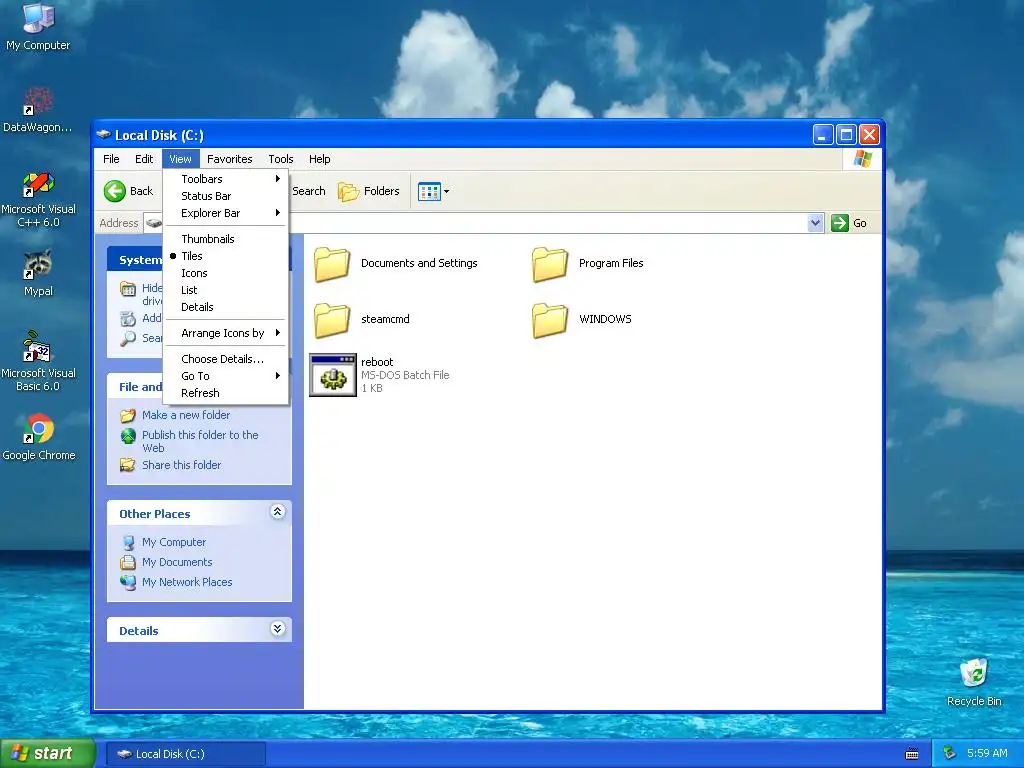Select the List view option
The image size is (1024, 768).
225,290
